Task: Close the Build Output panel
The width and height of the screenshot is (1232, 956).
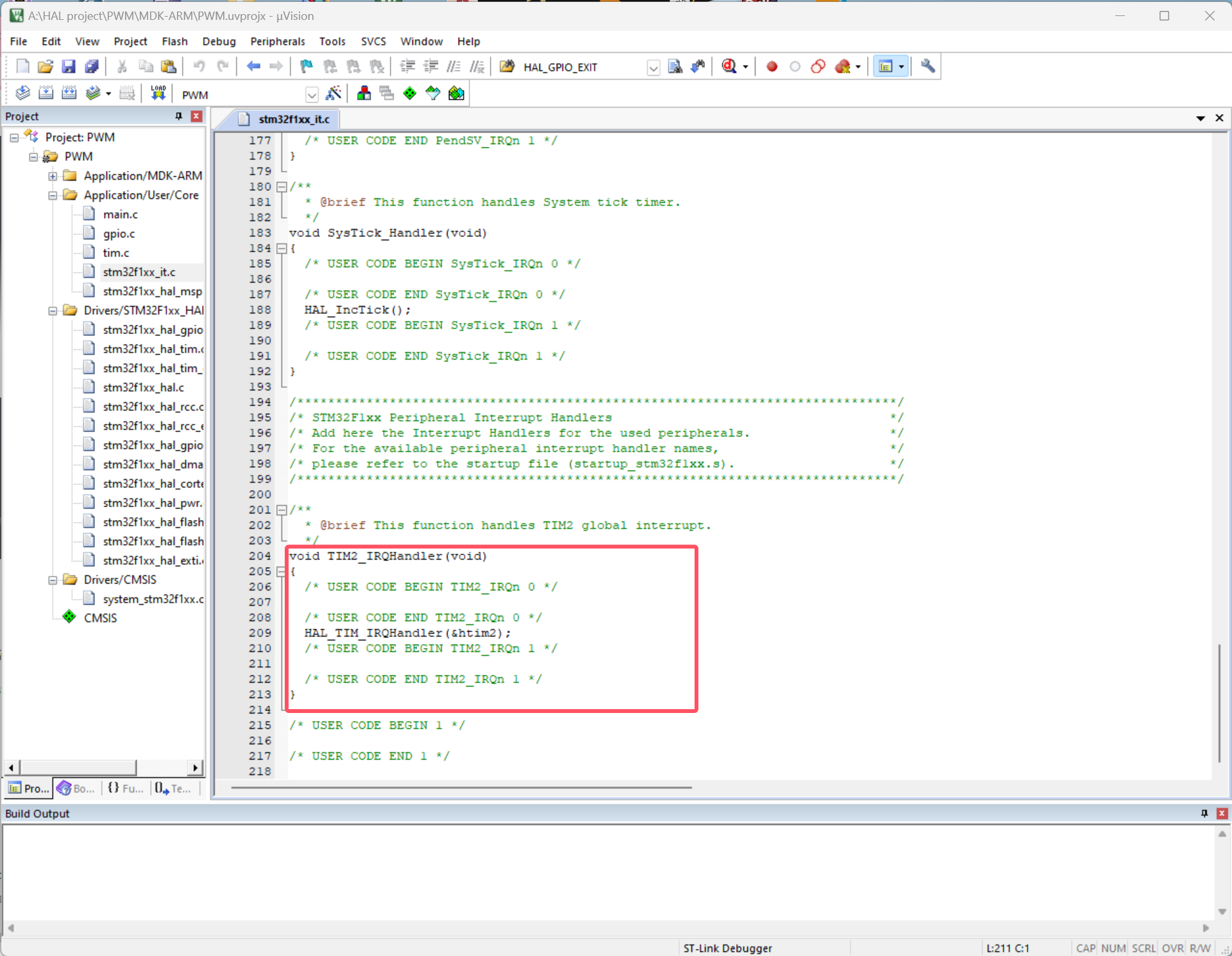Action: point(1222,813)
